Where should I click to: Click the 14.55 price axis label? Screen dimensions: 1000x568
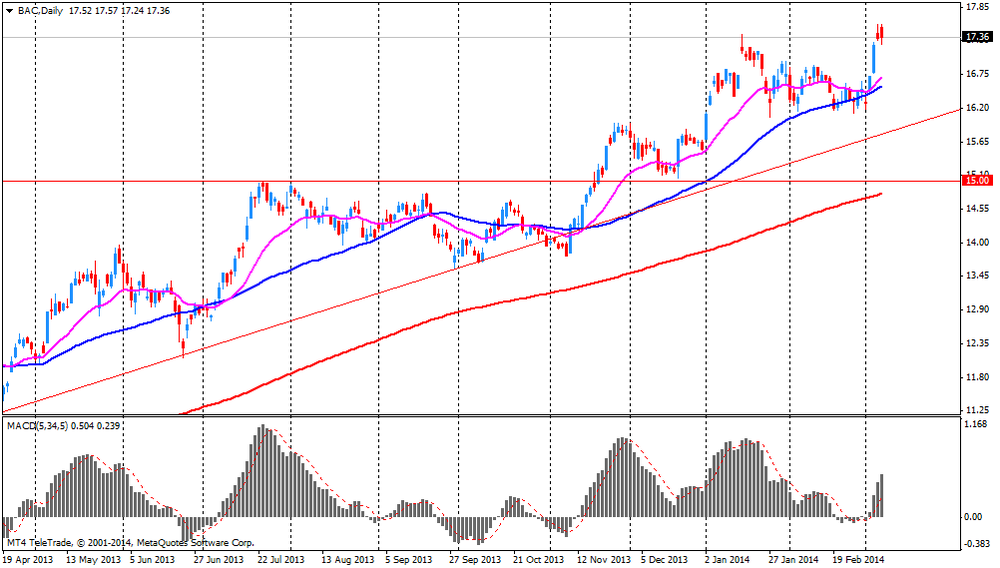point(977,208)
